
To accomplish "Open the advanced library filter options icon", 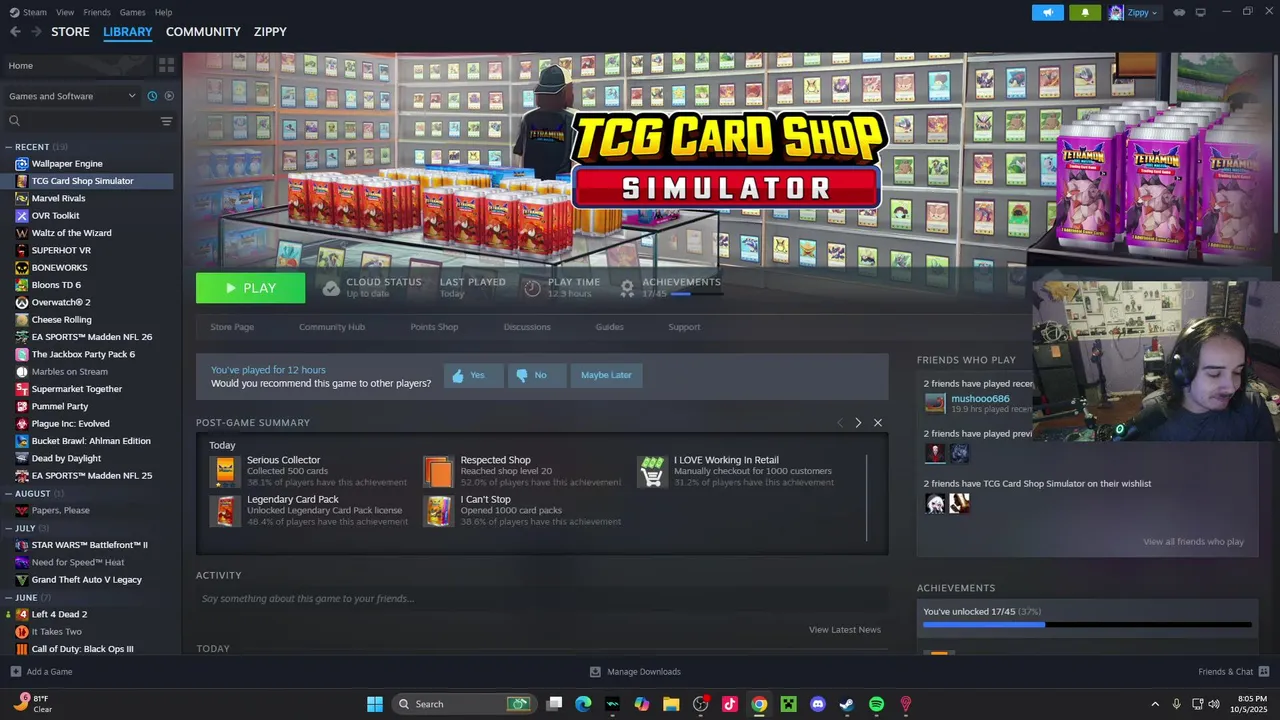I will point(166,121).
